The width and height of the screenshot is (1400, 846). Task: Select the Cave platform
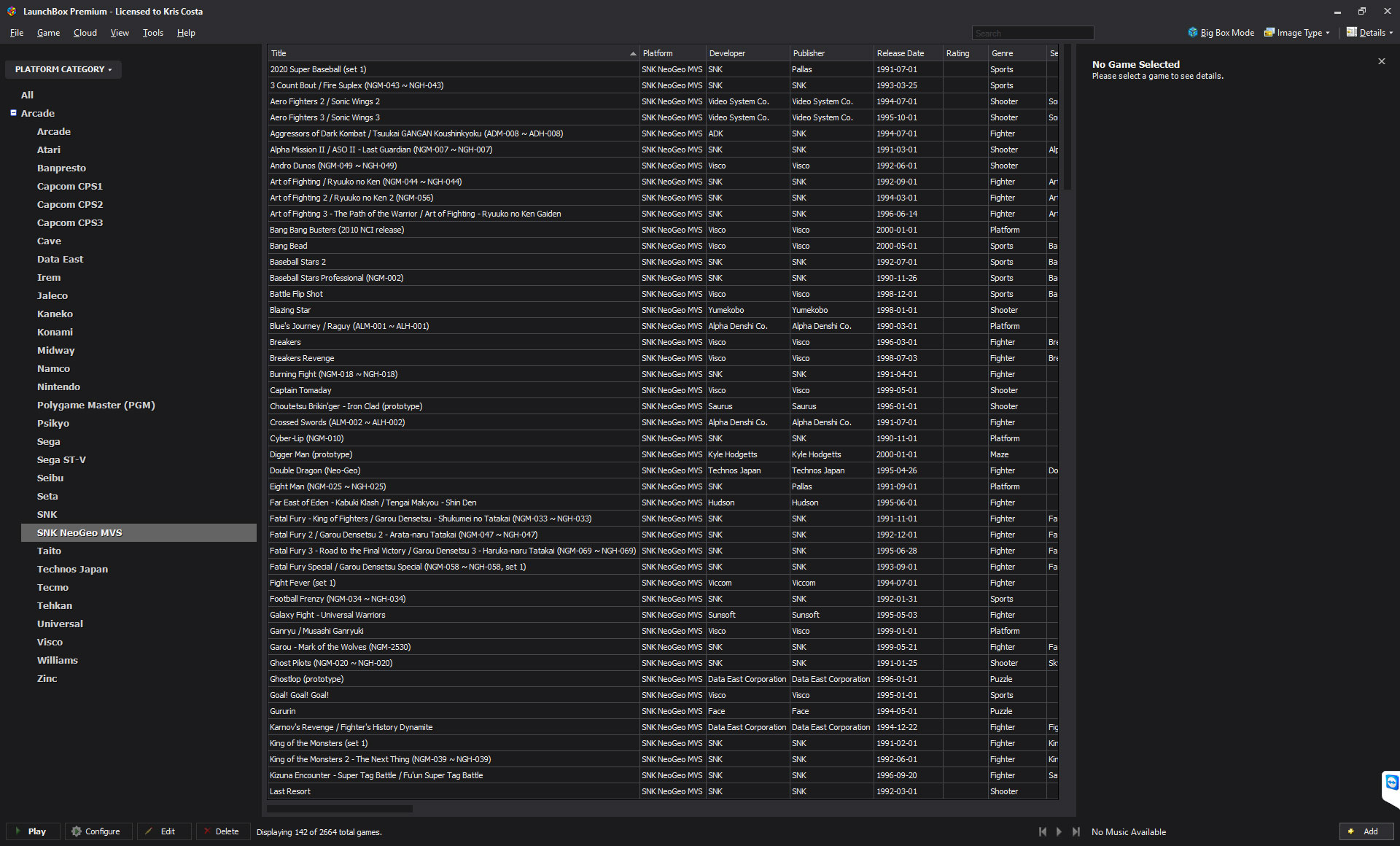point(49,241)
